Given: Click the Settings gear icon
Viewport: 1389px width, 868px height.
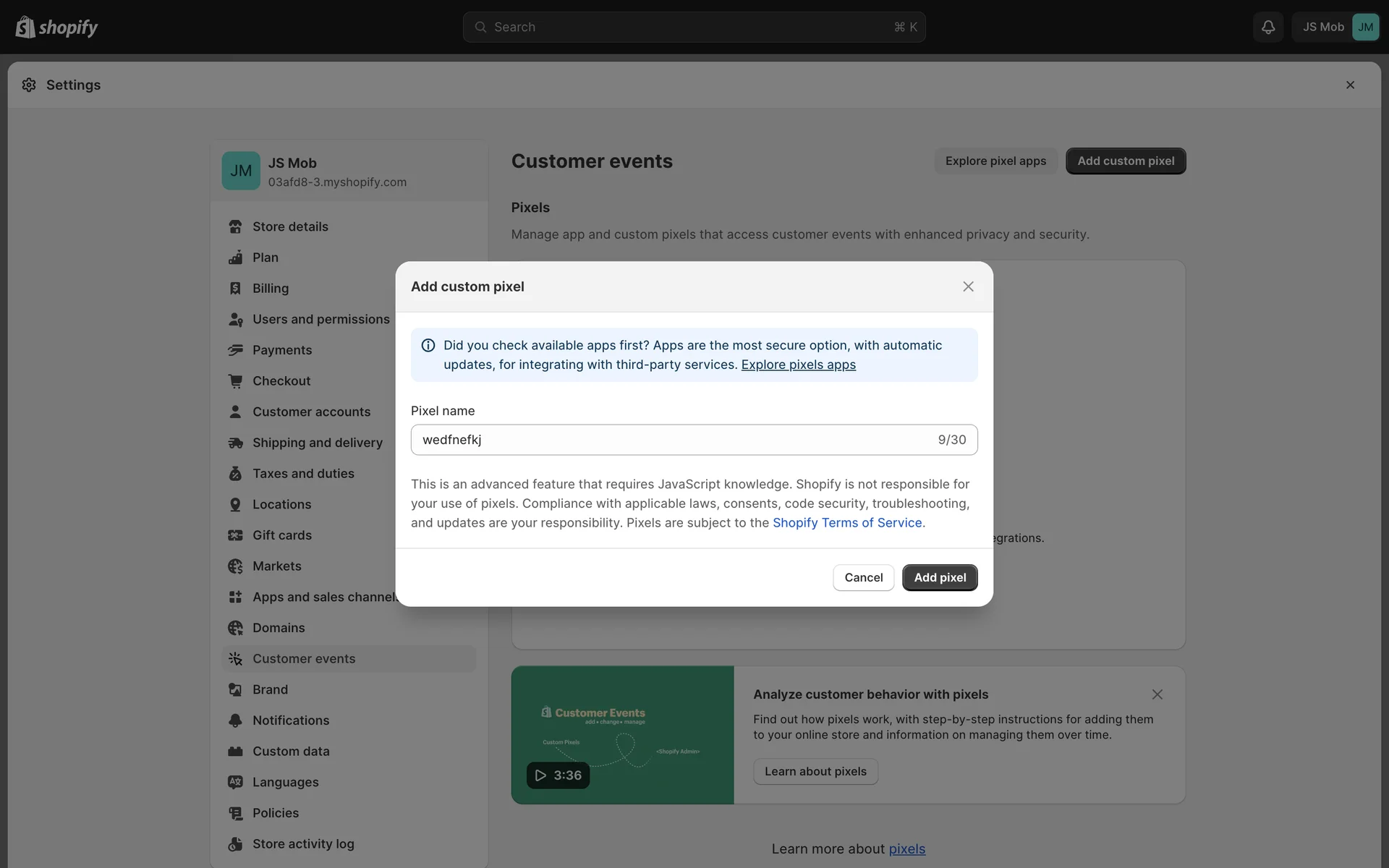Looking at the screenshot, I should [x=29, y=85].
